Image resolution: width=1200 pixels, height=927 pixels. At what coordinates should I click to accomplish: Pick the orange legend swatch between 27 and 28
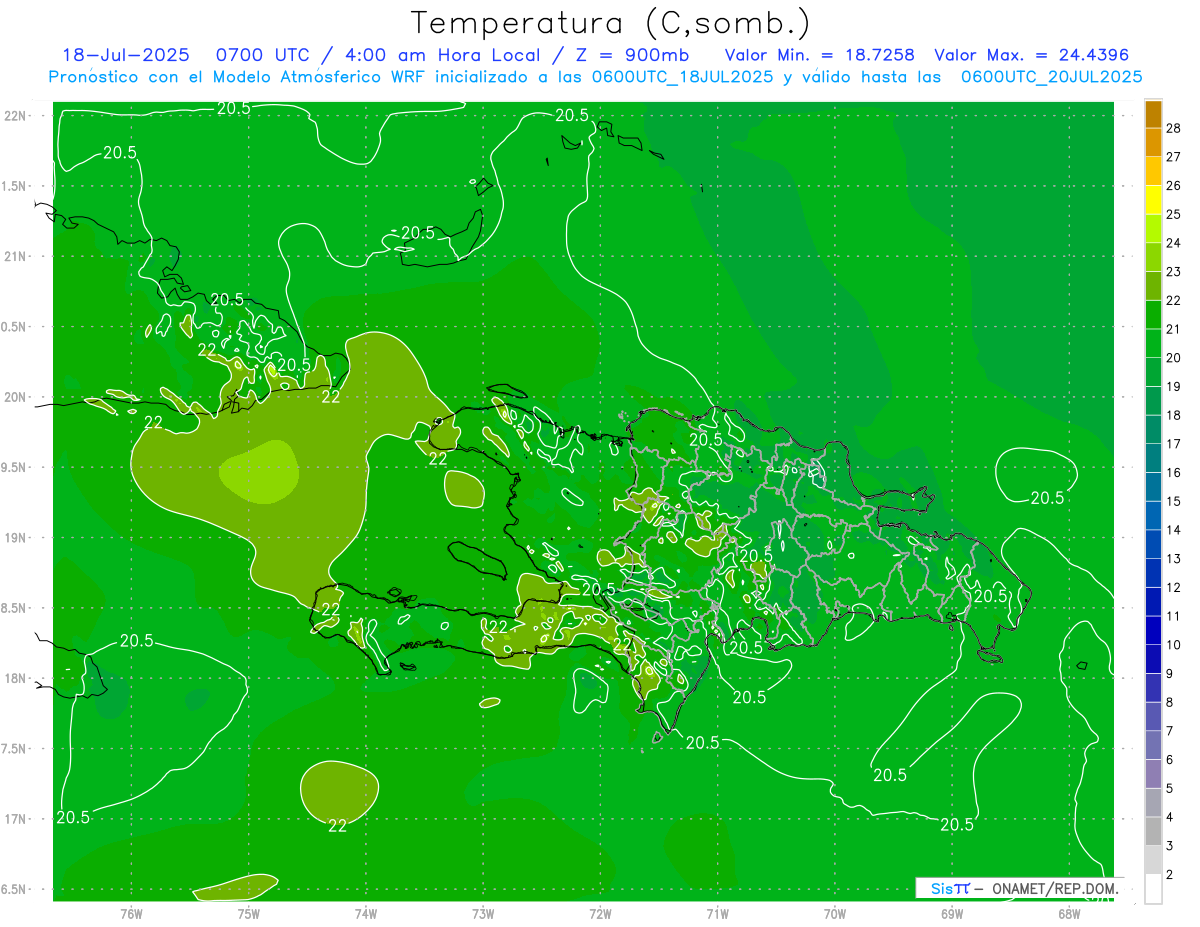click(1153, 142)
